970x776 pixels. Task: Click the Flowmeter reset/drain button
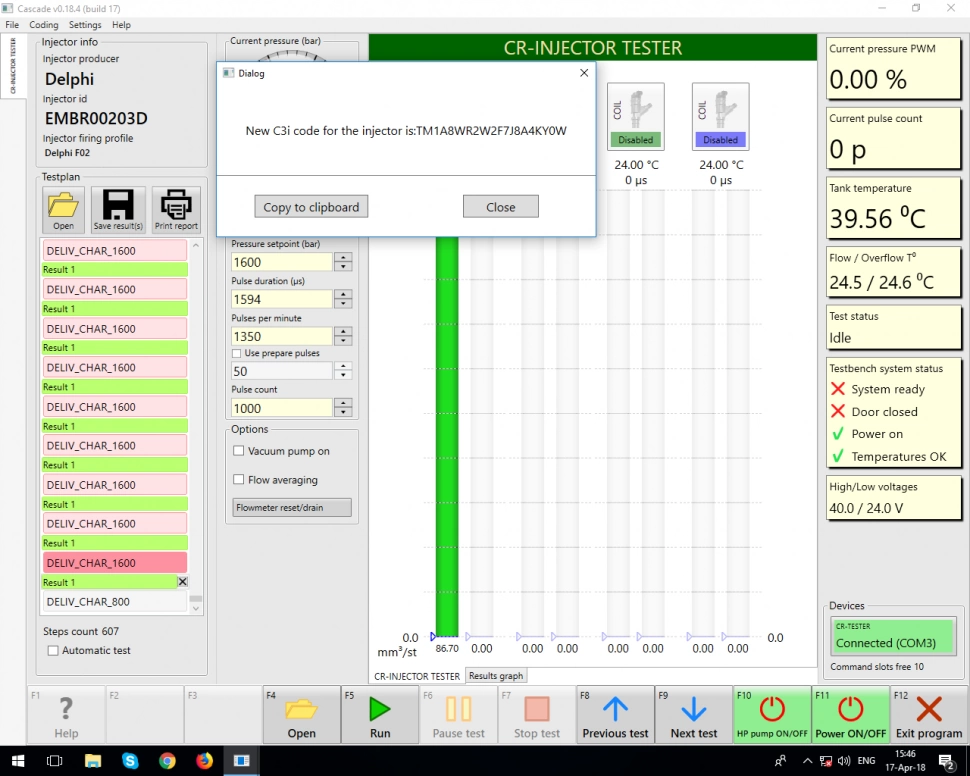[292, 507]
